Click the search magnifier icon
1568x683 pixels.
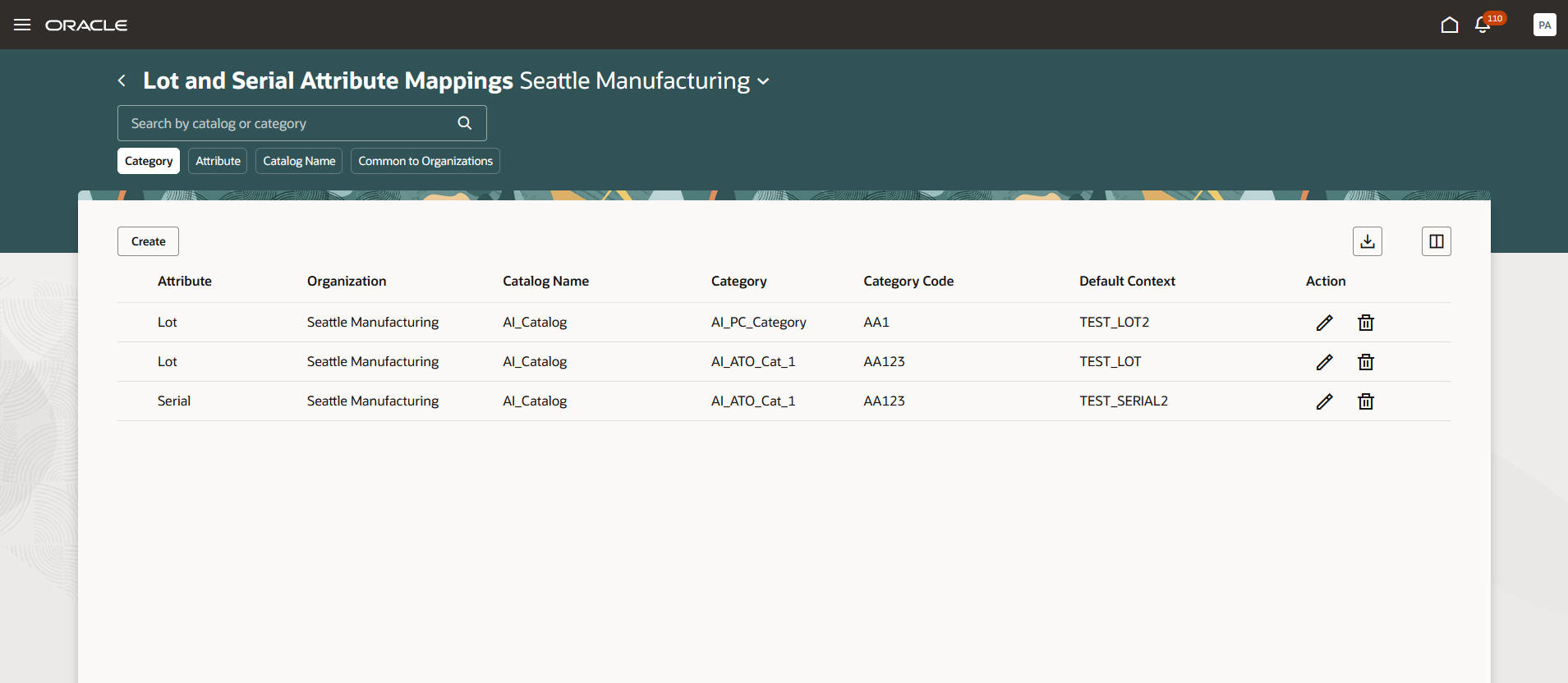465,123
